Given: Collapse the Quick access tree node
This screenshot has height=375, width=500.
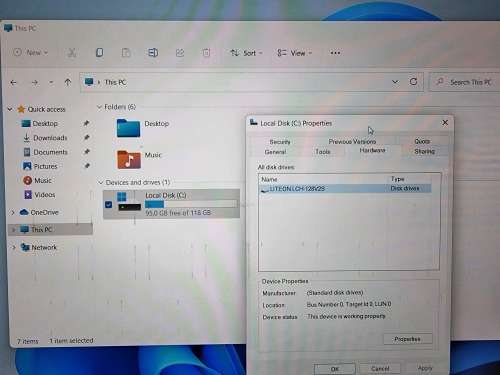Looking at the screenshot, I should tap(10, 109).
